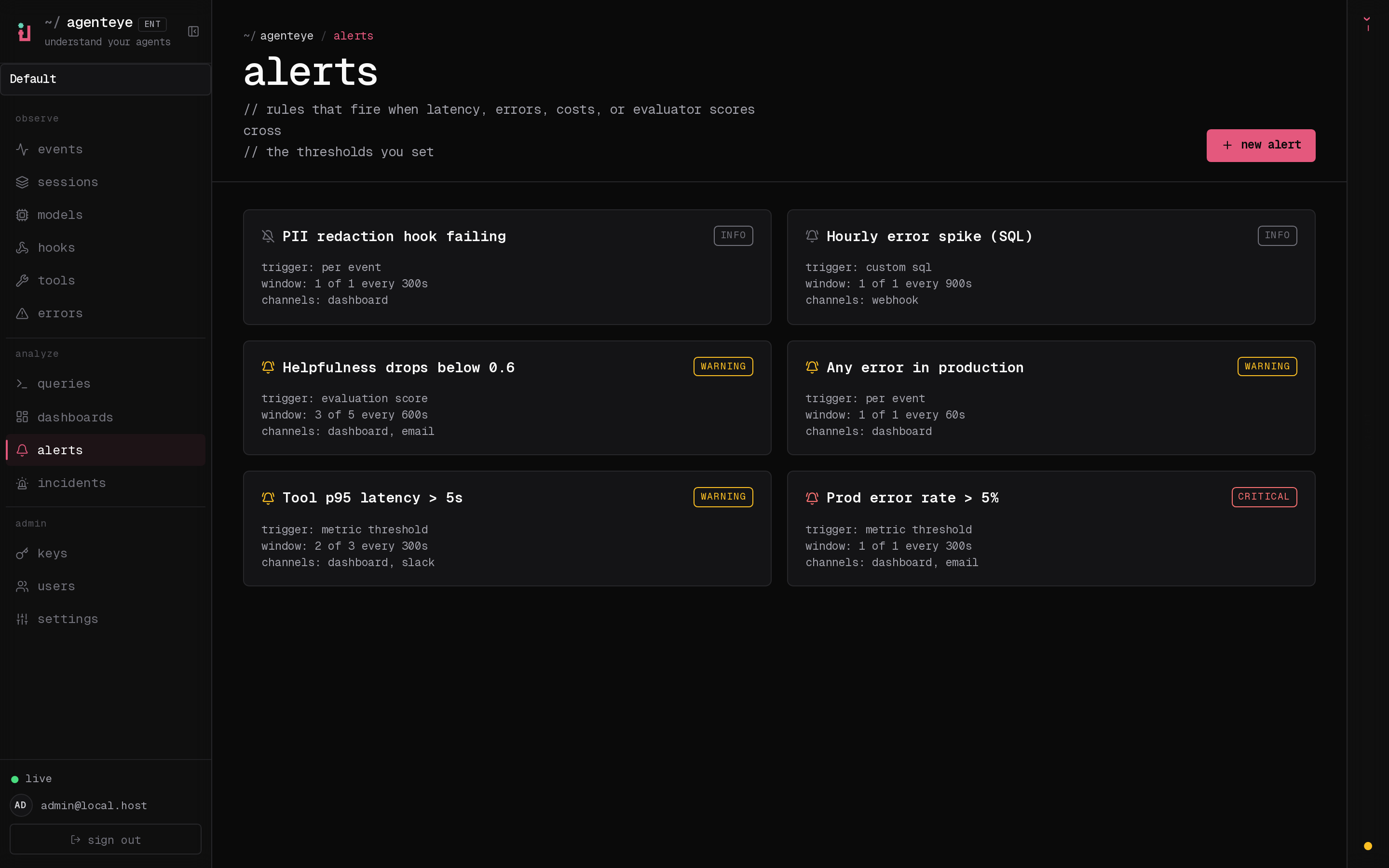Open the Tool p95 latency > 5s alert
Image resolution: width=1389 pixels, height=868 pixels.
pyautogui.click(x=507, y=528)
